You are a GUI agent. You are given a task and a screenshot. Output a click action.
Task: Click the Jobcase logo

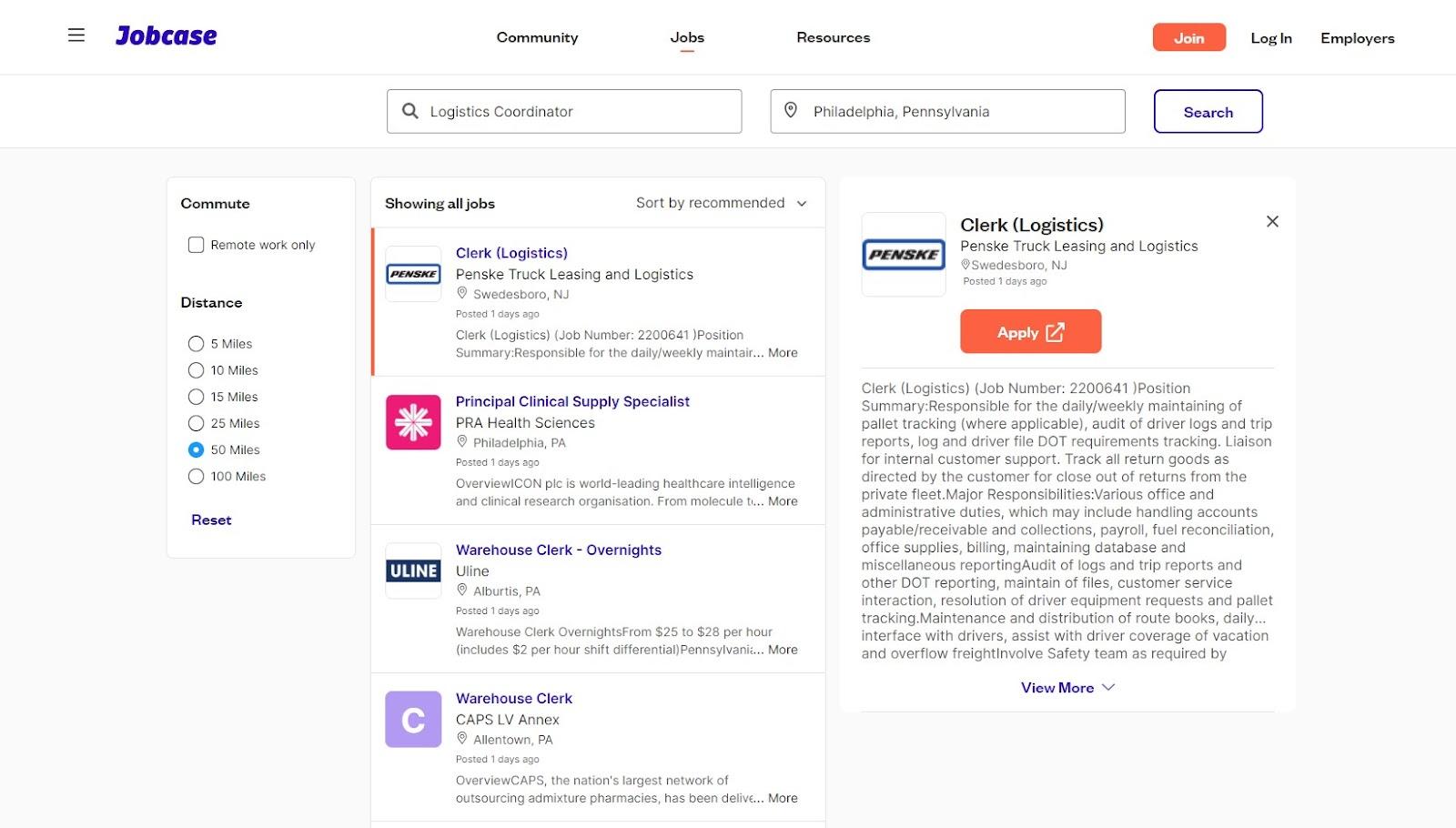click(167, 35)
